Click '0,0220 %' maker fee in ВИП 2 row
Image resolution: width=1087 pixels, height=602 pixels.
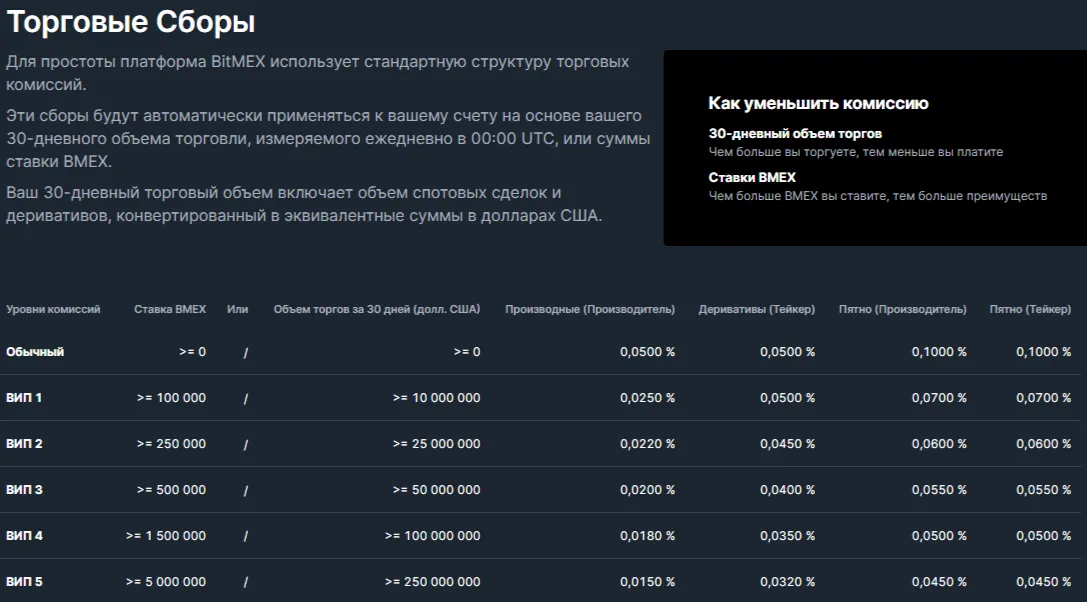point(647,443)
